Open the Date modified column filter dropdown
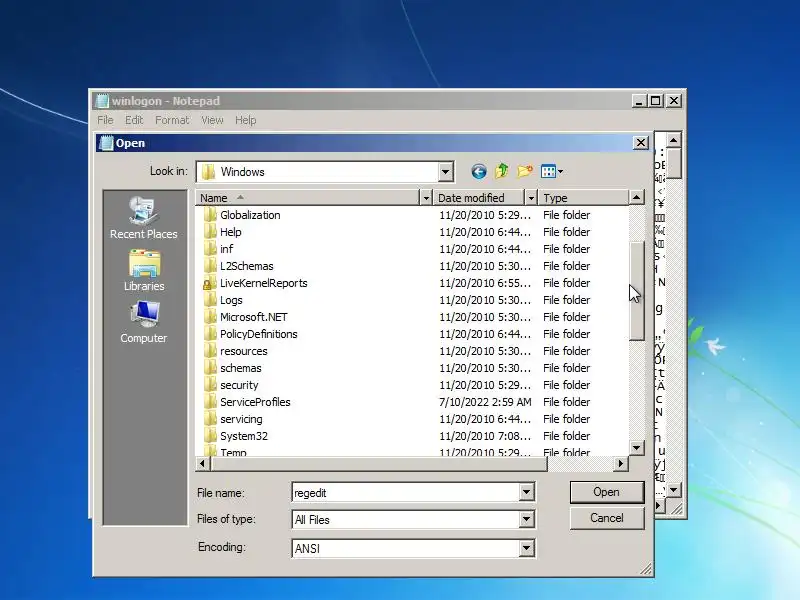Screen dimensions: 800x600 click(x=531, y=197)
